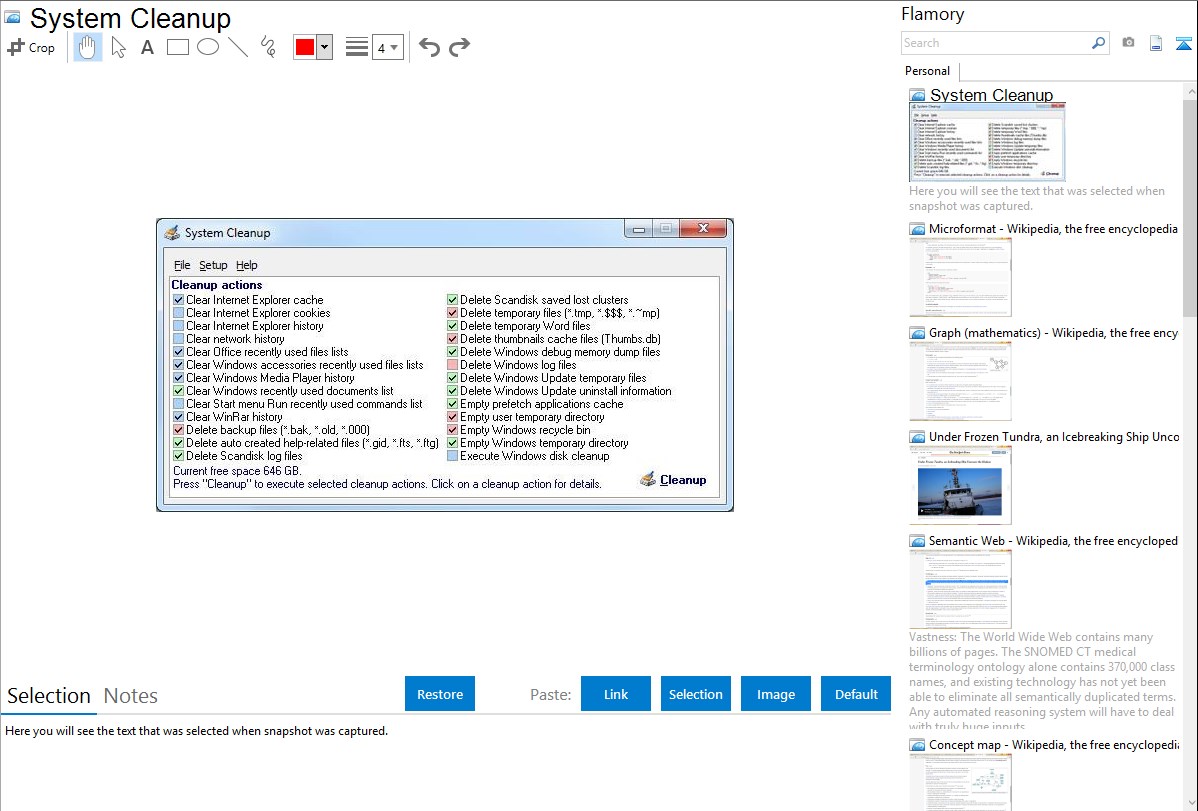Click the Selection paste button
Image resolution: width=1198 pixels, height=811 pixels.
(695, 694)
